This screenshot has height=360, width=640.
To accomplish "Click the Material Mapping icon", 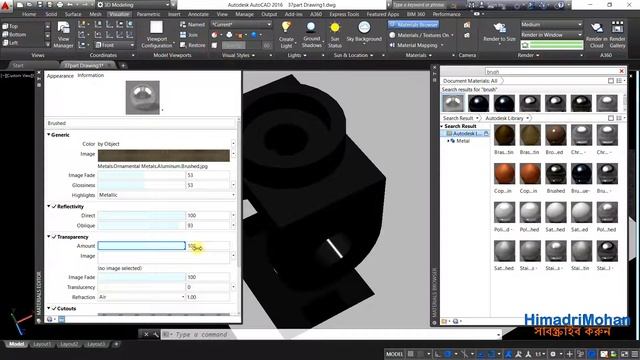I will 392,45.
